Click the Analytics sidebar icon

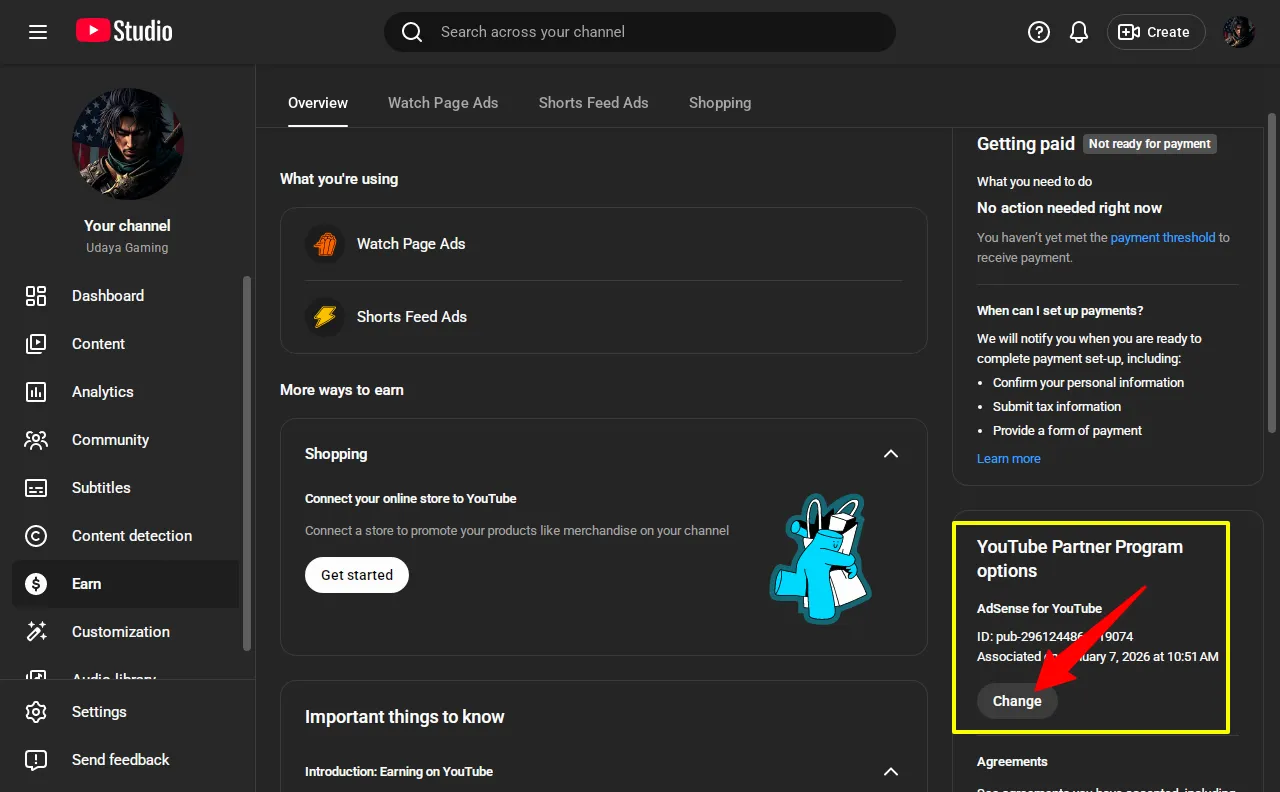coord(36,392)
